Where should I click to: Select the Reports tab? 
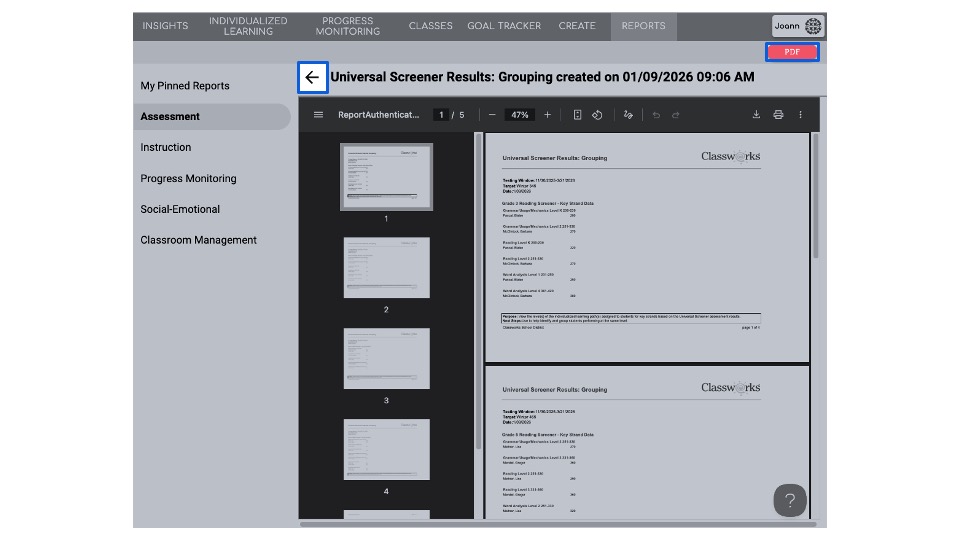[x=643, y=26]
